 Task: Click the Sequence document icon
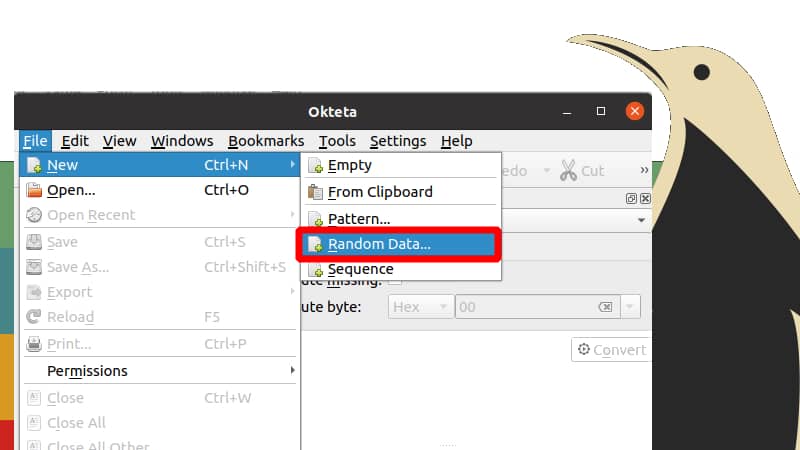pos(315,269)
